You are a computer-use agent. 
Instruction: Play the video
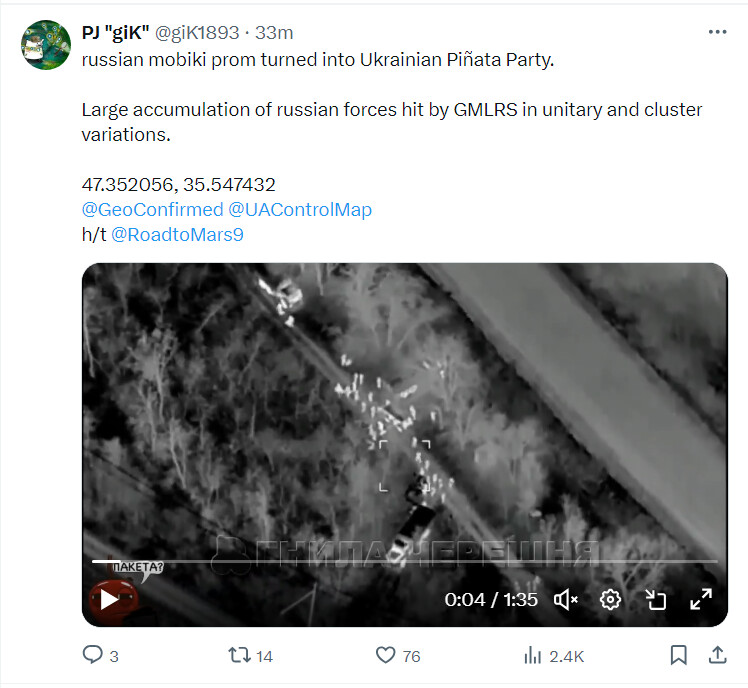click(109, 600)
